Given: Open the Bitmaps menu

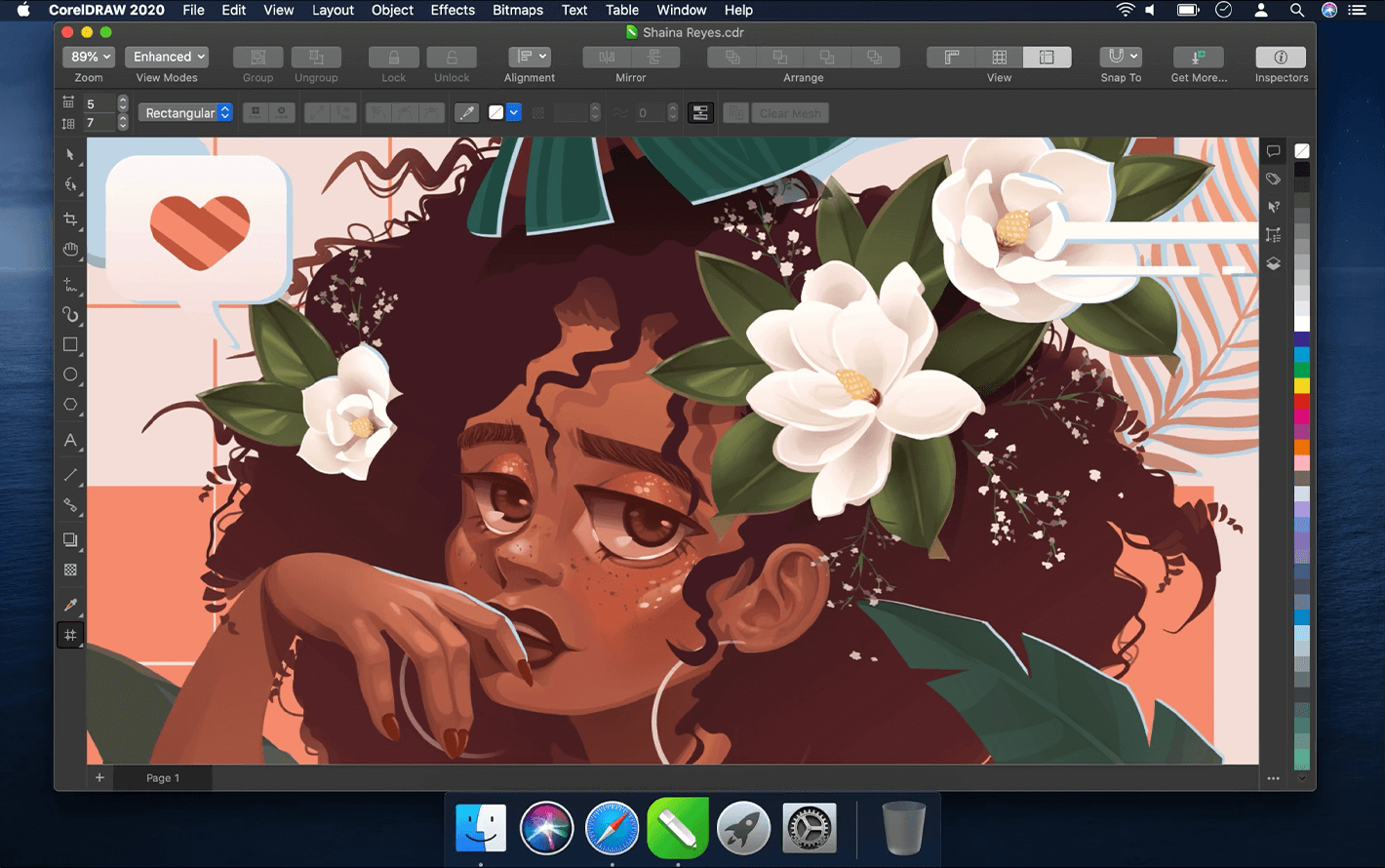Looking at the screenshot, I should tap(518, 10).
